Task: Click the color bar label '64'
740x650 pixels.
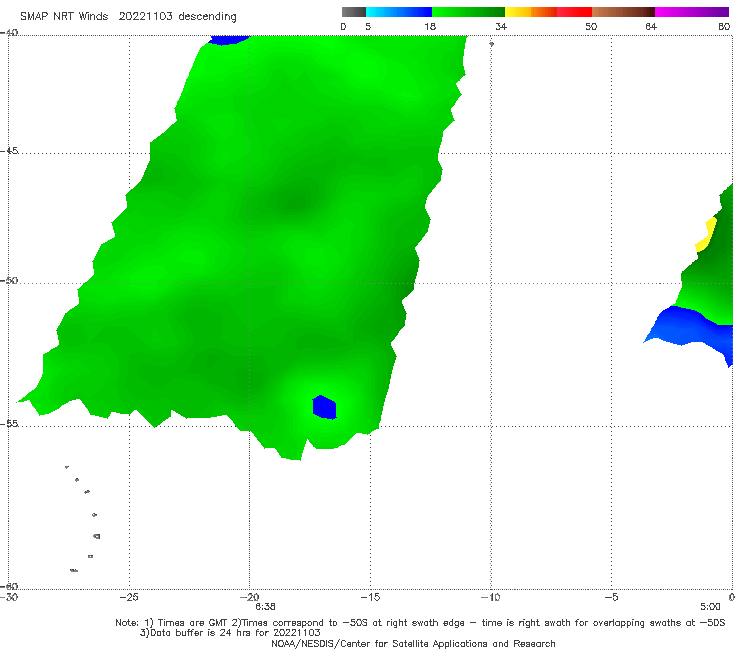Action: pyautogui.click(x=651, y=26)
